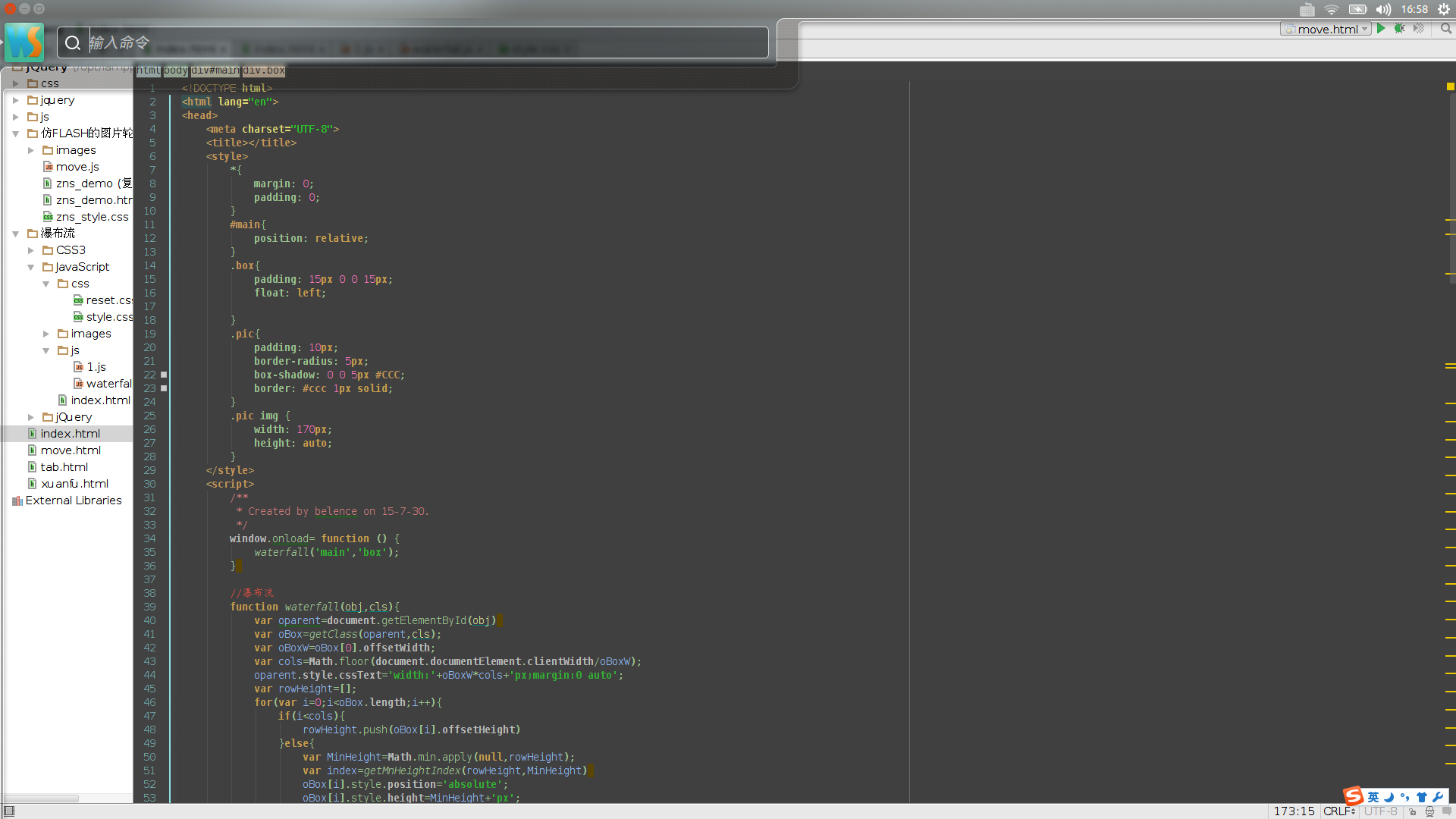Image resolution: width=1456 pixels, height=819 pixels.
Task: Expand the jquery folder
Action: [x=16, y=100]
